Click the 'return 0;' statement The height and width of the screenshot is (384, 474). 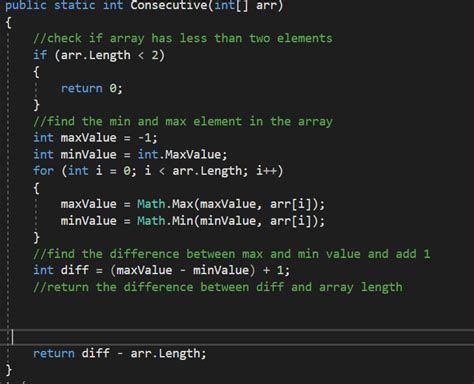click(92, 88)
